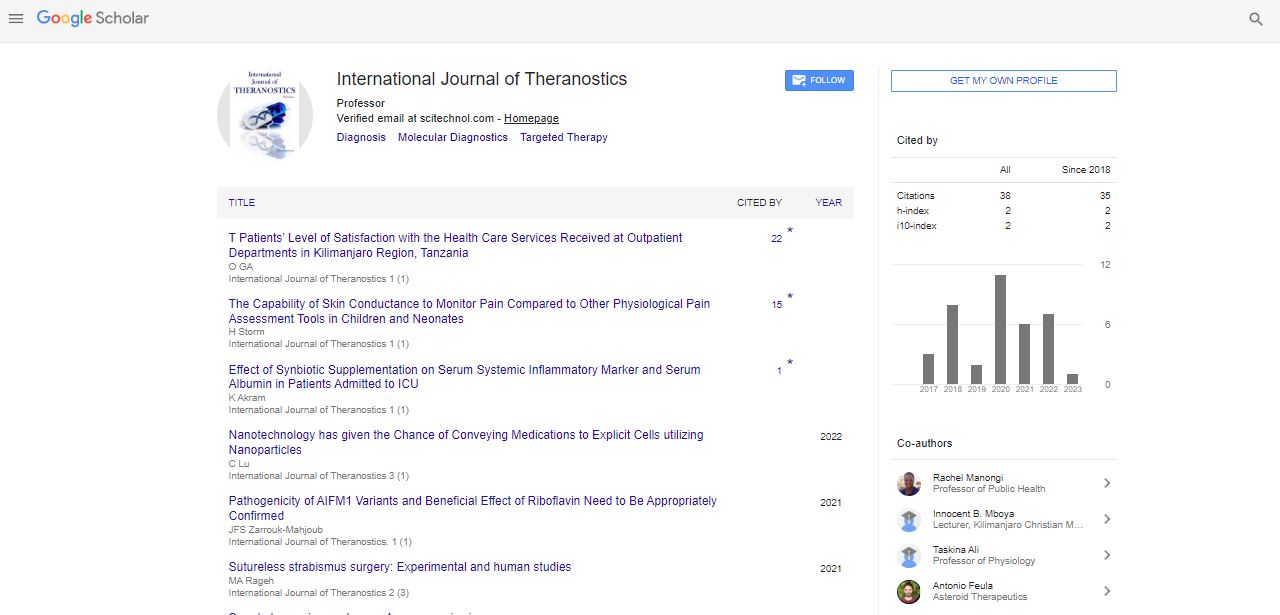Expand chevron beside Taskina Ali
Image resolution: width=1280 pixels, height=615 pixels.
1107,555
